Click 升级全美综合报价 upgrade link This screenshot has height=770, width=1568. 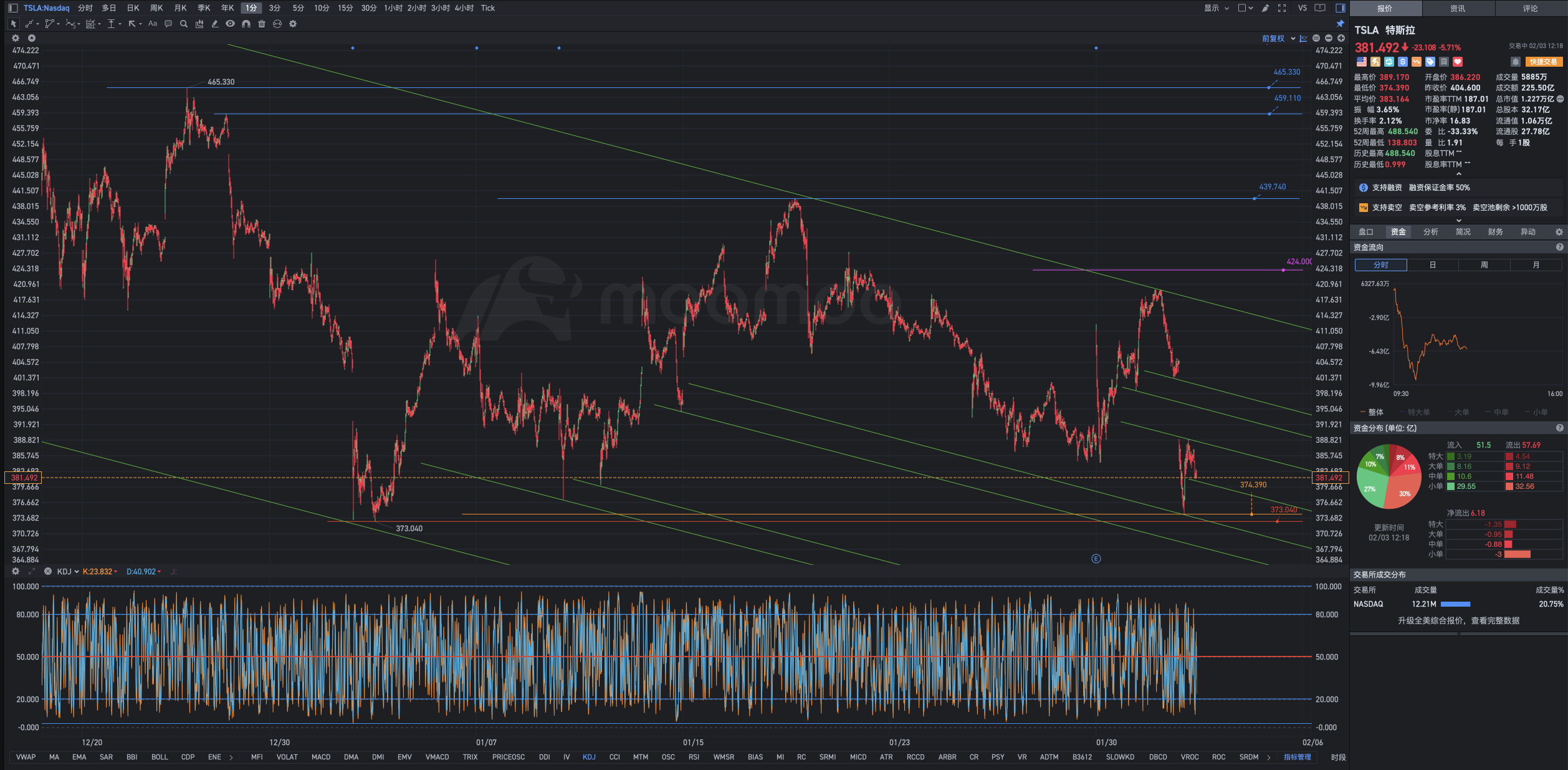(1458, 620)
